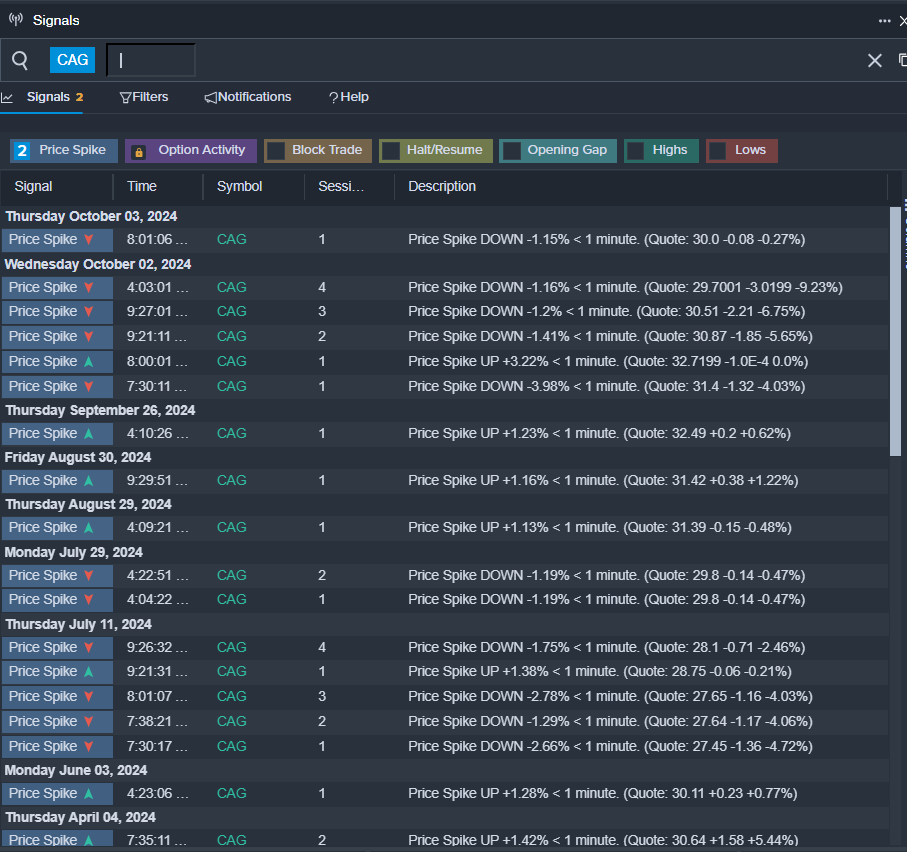Select the Thursday September 26, 2024 group header
This screenshot has height=852, width=907.
(100, 410)
